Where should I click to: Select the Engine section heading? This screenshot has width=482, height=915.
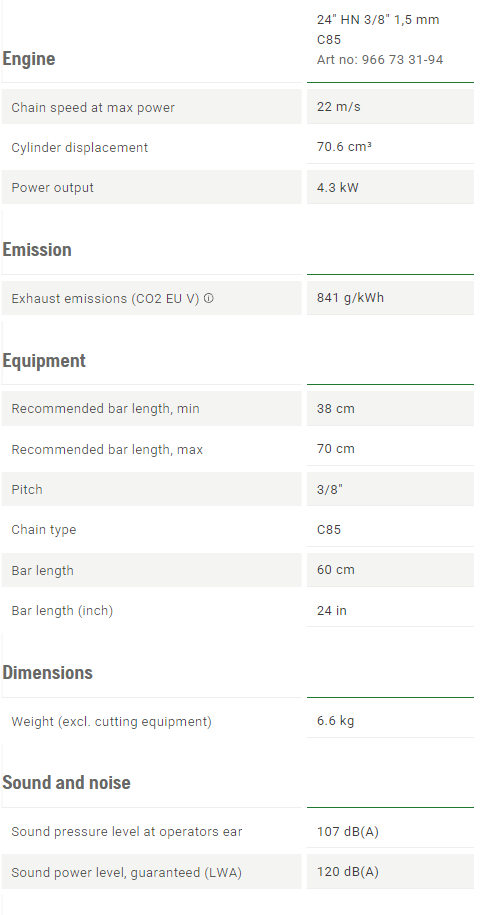point(29,59)
